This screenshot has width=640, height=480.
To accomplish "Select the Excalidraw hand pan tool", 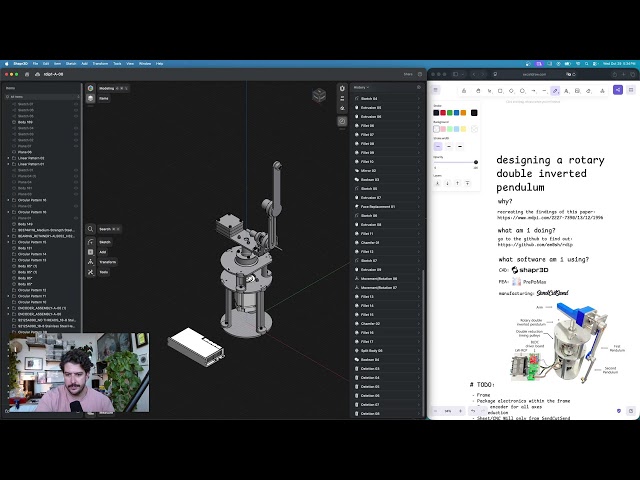I will pyautogui.click(x=478, y=91).
